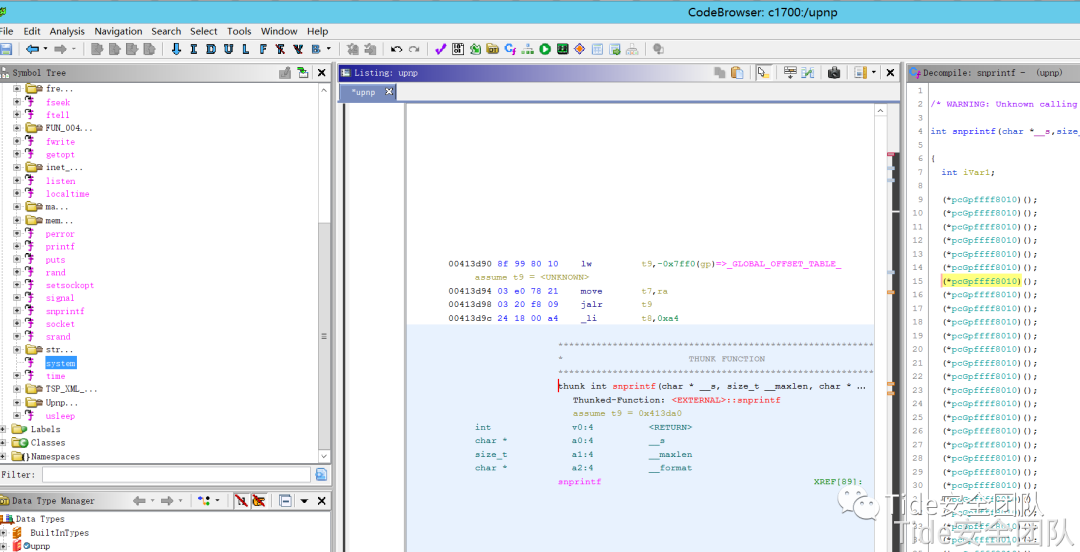Go back with the blue left arrow
The image size is (1080, 552).
tap(32, 49)
